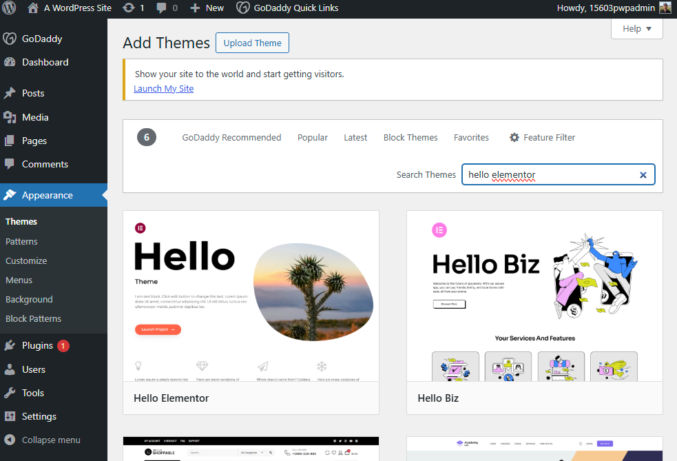Click the WordPress logo in admin bar
Image resolution: width=677 pixels, height=461 pixels.
pyautogui.click(x=9, y=8)
